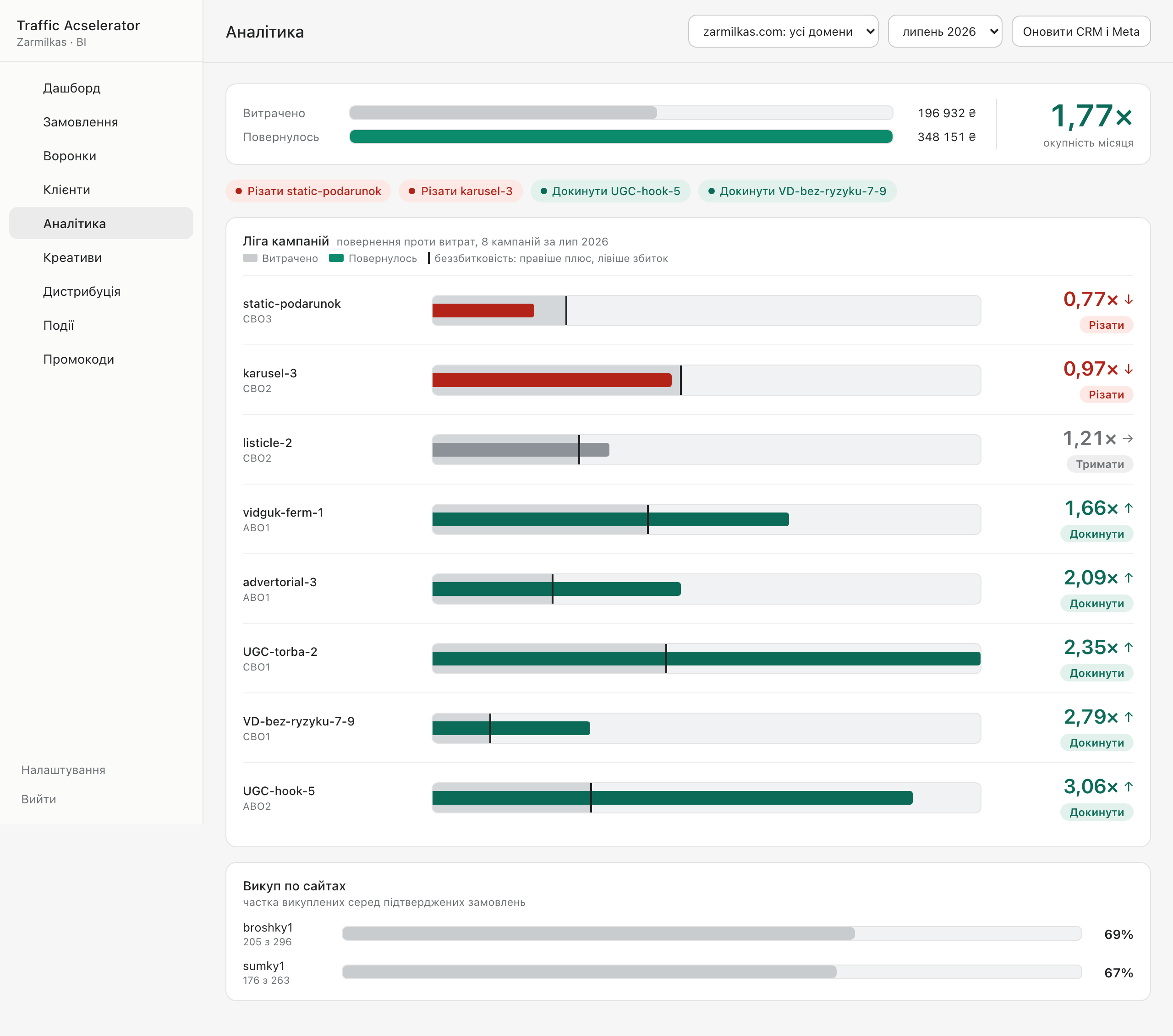The height and width of the screenshot is (1036, 1173).
Task: Open the липень 2026 month selector
Action: click(x=944, y=32)
